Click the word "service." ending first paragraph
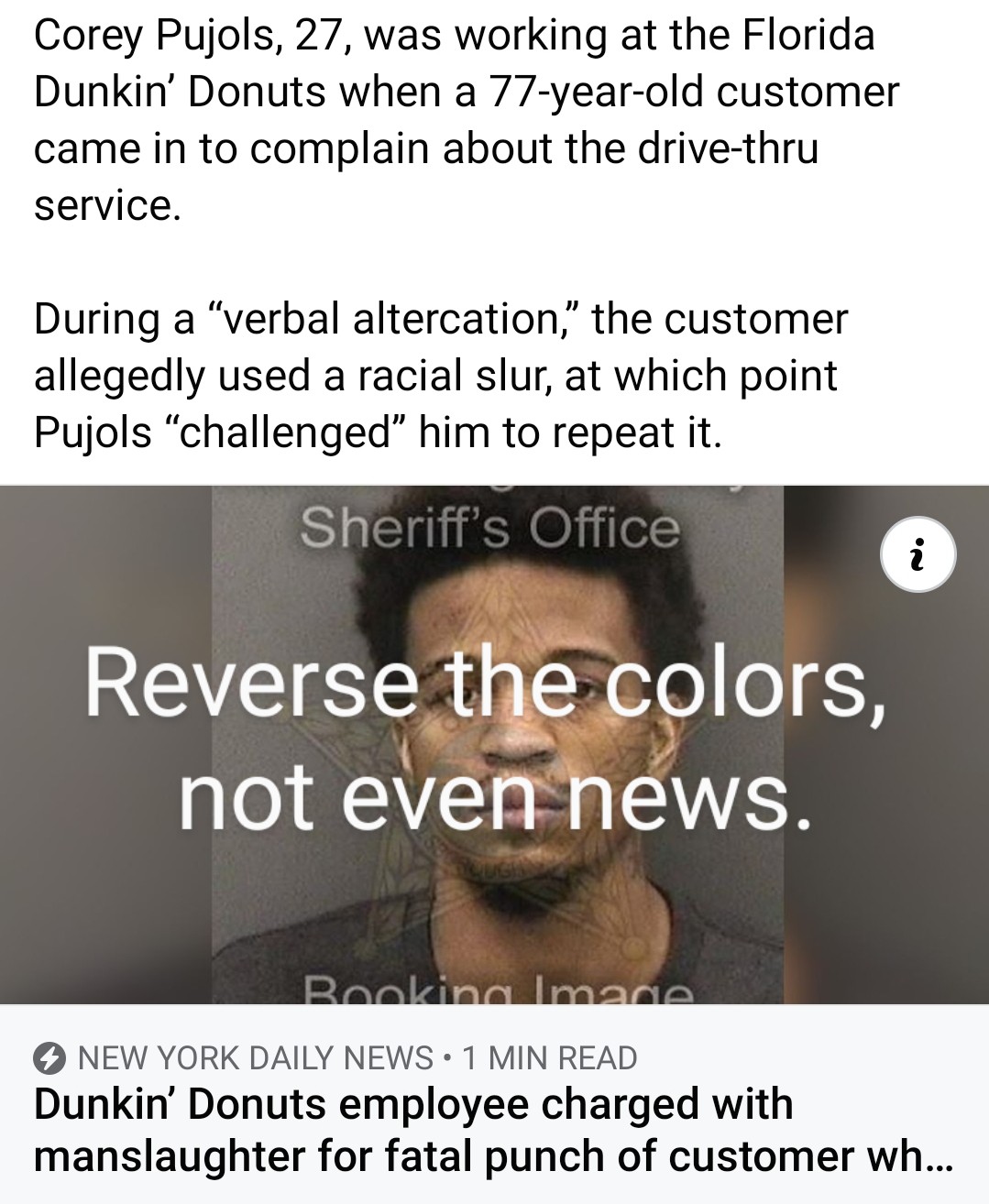This screenshot has height=1204, width=989. pos(108,205)
